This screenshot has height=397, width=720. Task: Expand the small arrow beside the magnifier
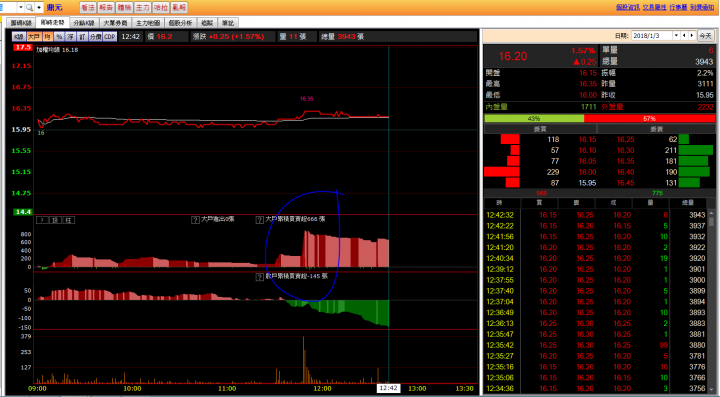[39, 7]
